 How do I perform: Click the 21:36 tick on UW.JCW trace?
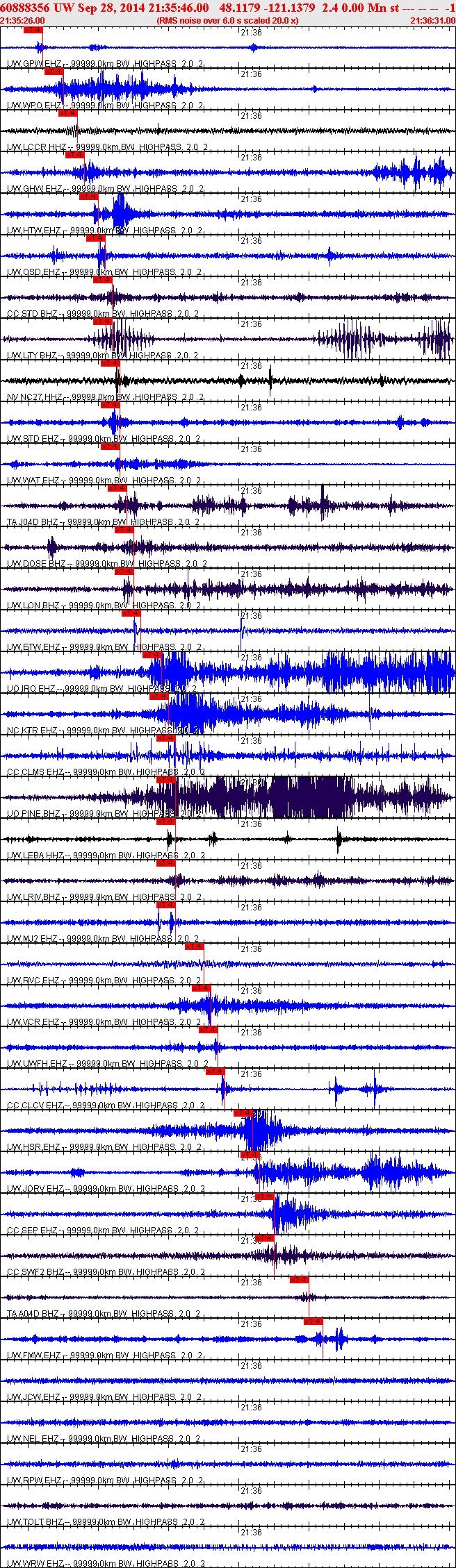click(251, 1366)
